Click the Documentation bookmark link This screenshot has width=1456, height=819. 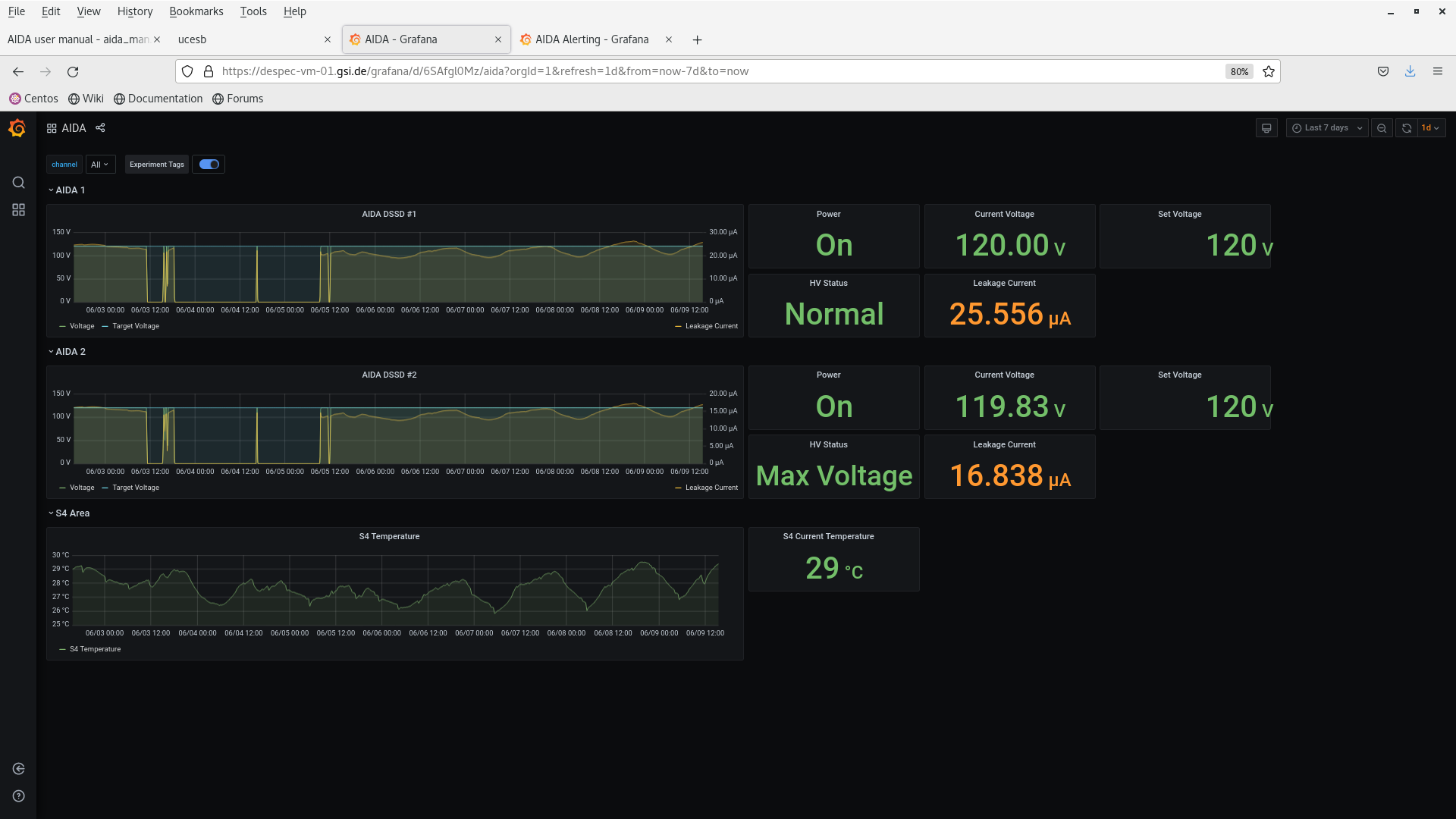[165, 99]
